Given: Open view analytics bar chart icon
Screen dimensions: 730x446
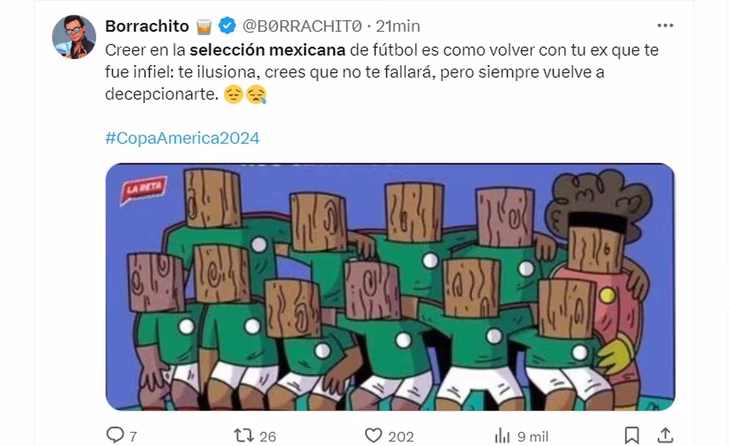Looking at the screenshot, I should [x=502, y=436].
